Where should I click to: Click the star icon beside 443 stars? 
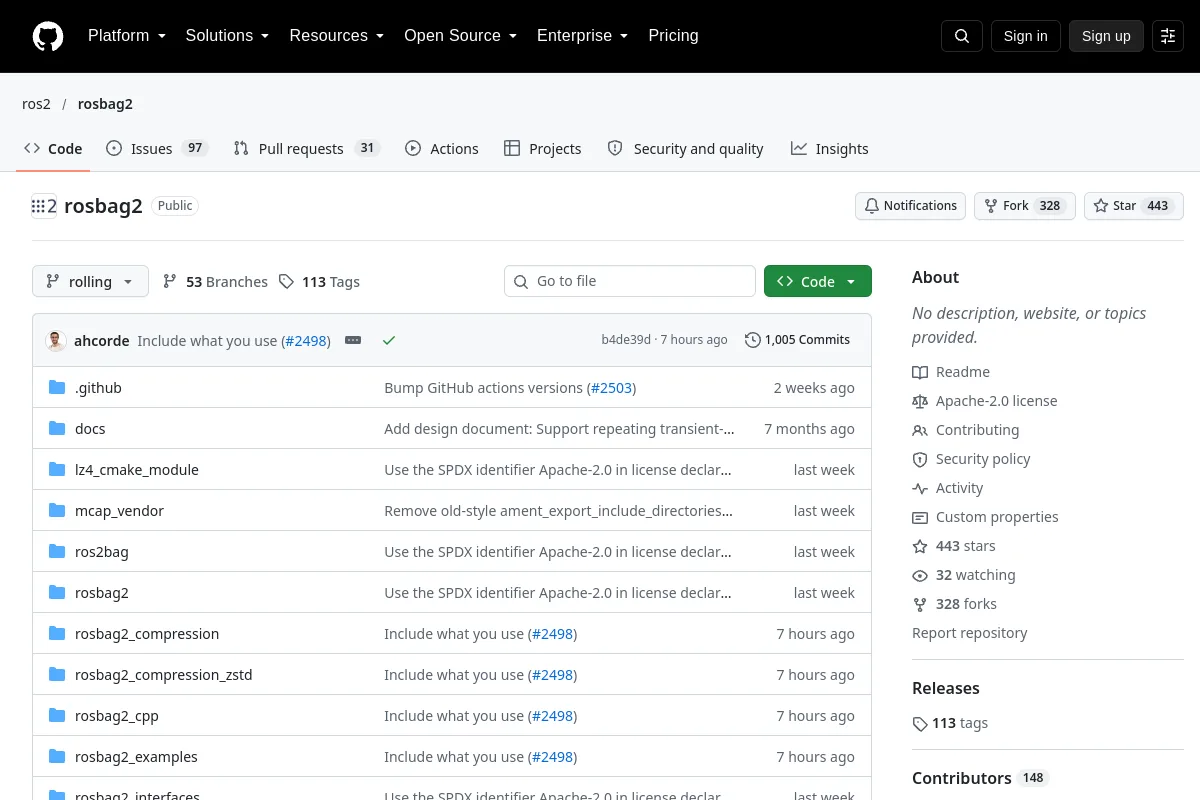[x=920, y=546]
